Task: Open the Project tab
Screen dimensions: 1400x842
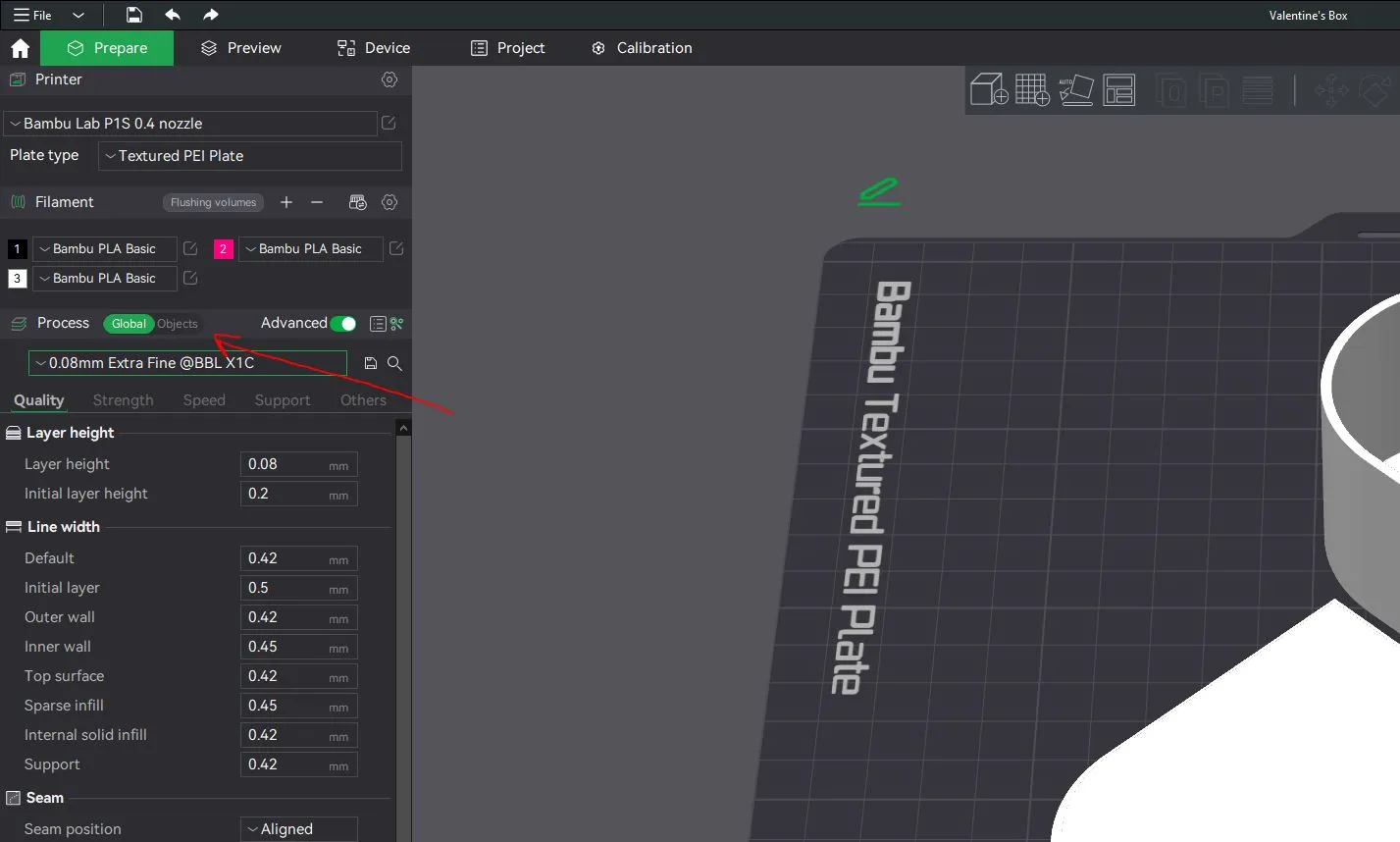Action: [x=508, y=48]
